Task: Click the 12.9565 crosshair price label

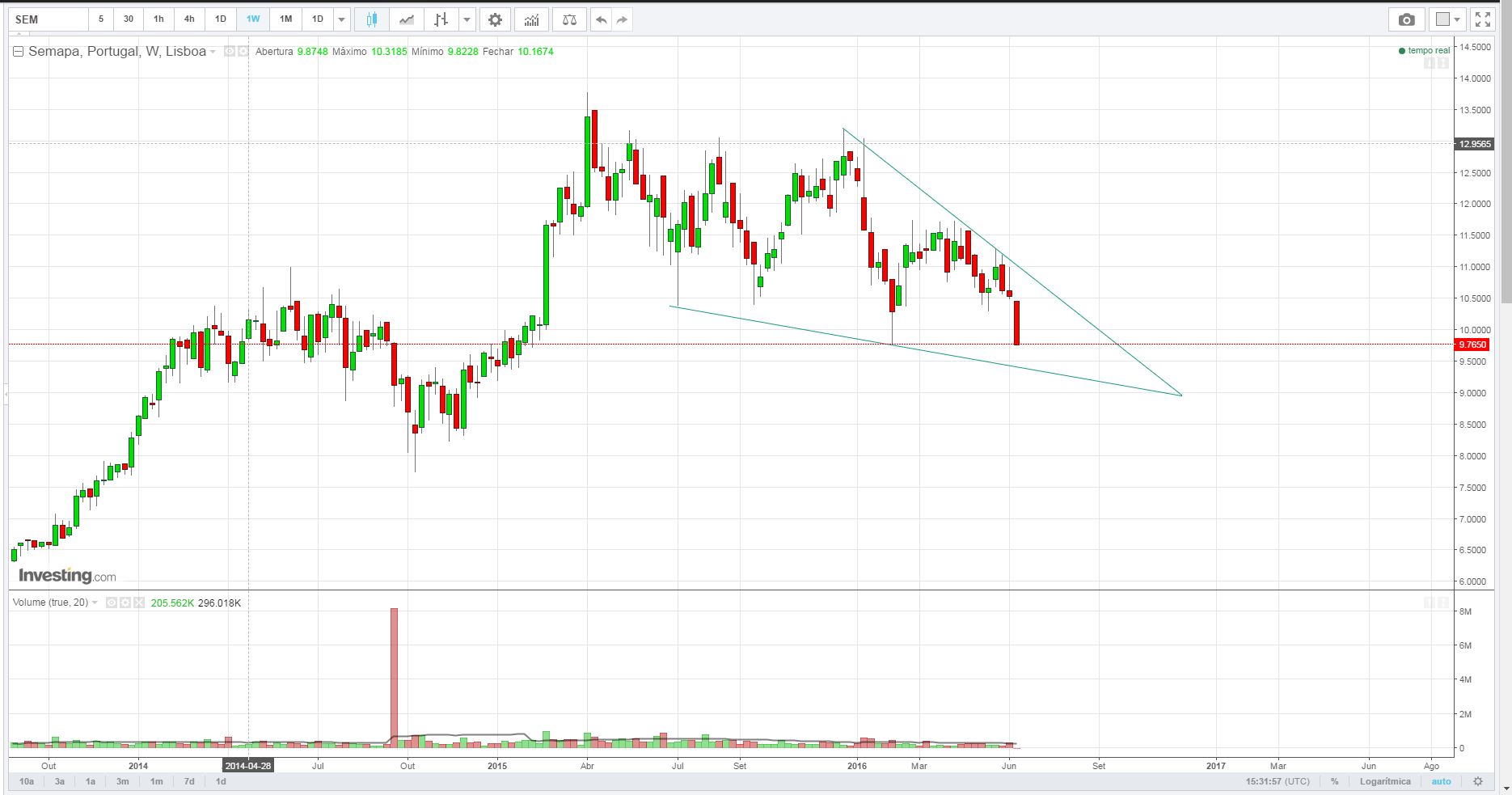Action: pos(1473,144)
